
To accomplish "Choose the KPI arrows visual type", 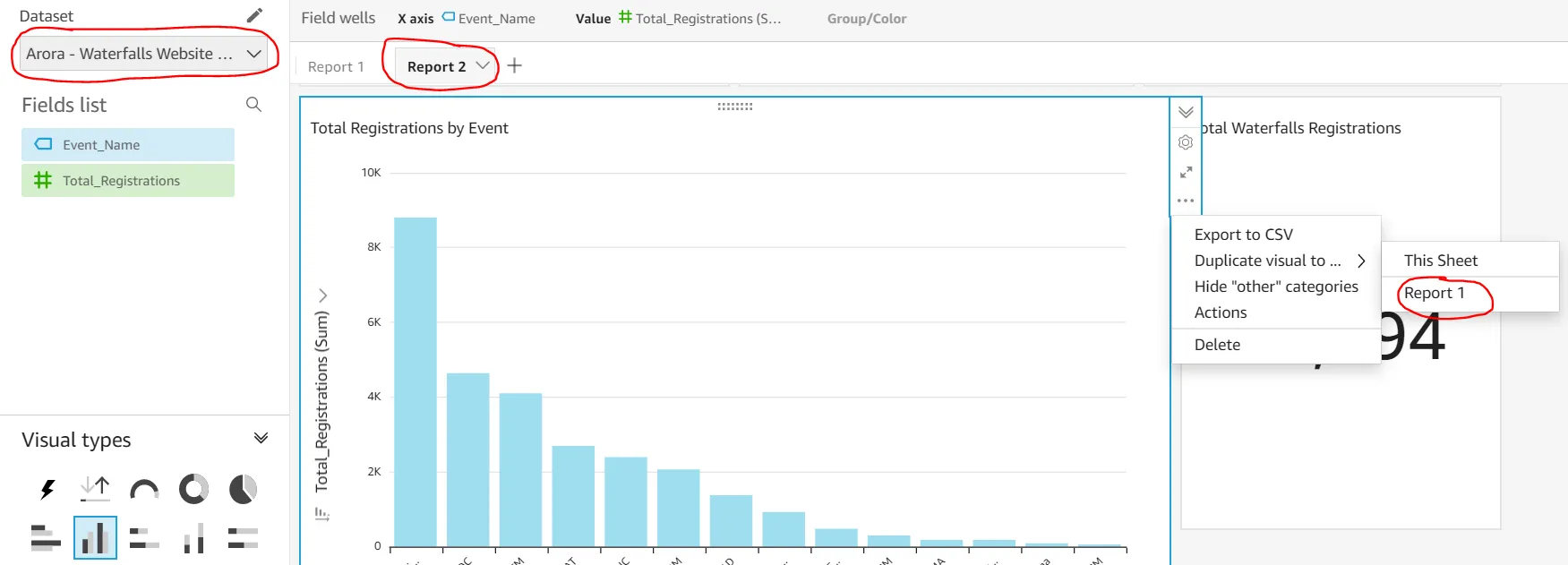I will [x=95, y=489].
